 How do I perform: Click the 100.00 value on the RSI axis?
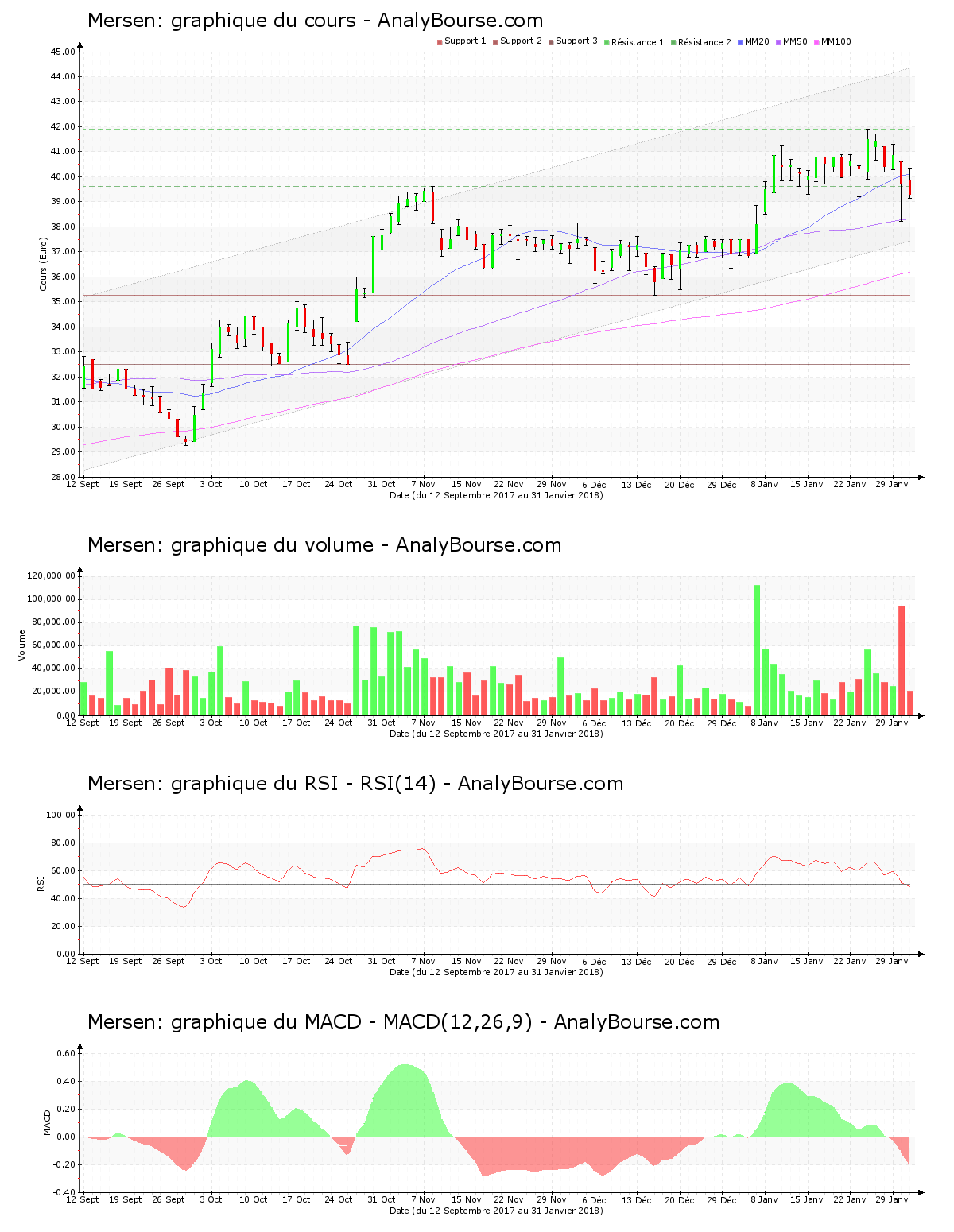(x=60, y=815)
